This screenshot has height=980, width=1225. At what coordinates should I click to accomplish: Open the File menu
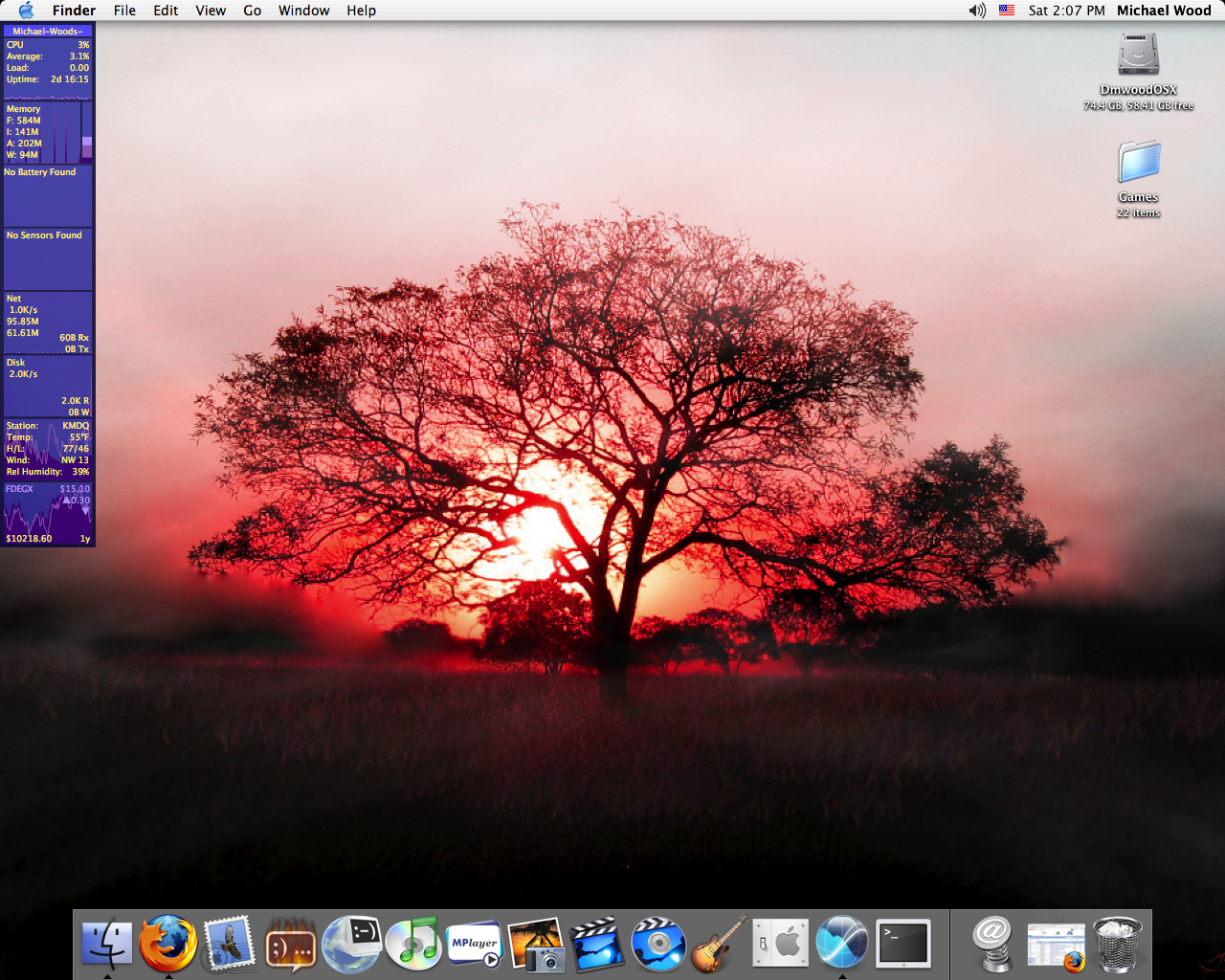coord(124,11)
